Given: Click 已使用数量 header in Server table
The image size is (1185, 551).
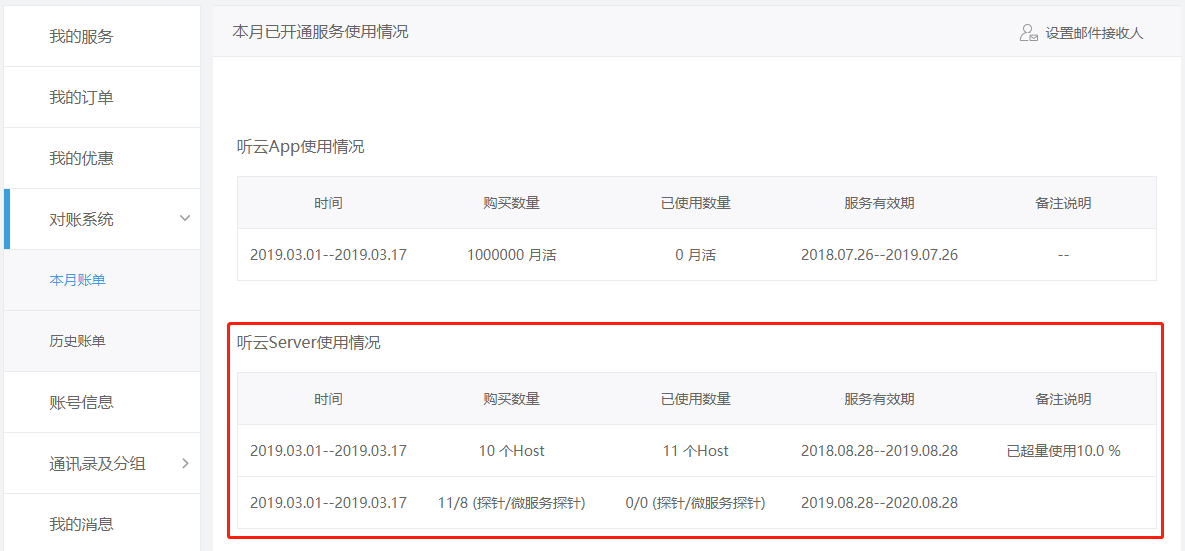Looking at the screenshot, I should point(695,399).
